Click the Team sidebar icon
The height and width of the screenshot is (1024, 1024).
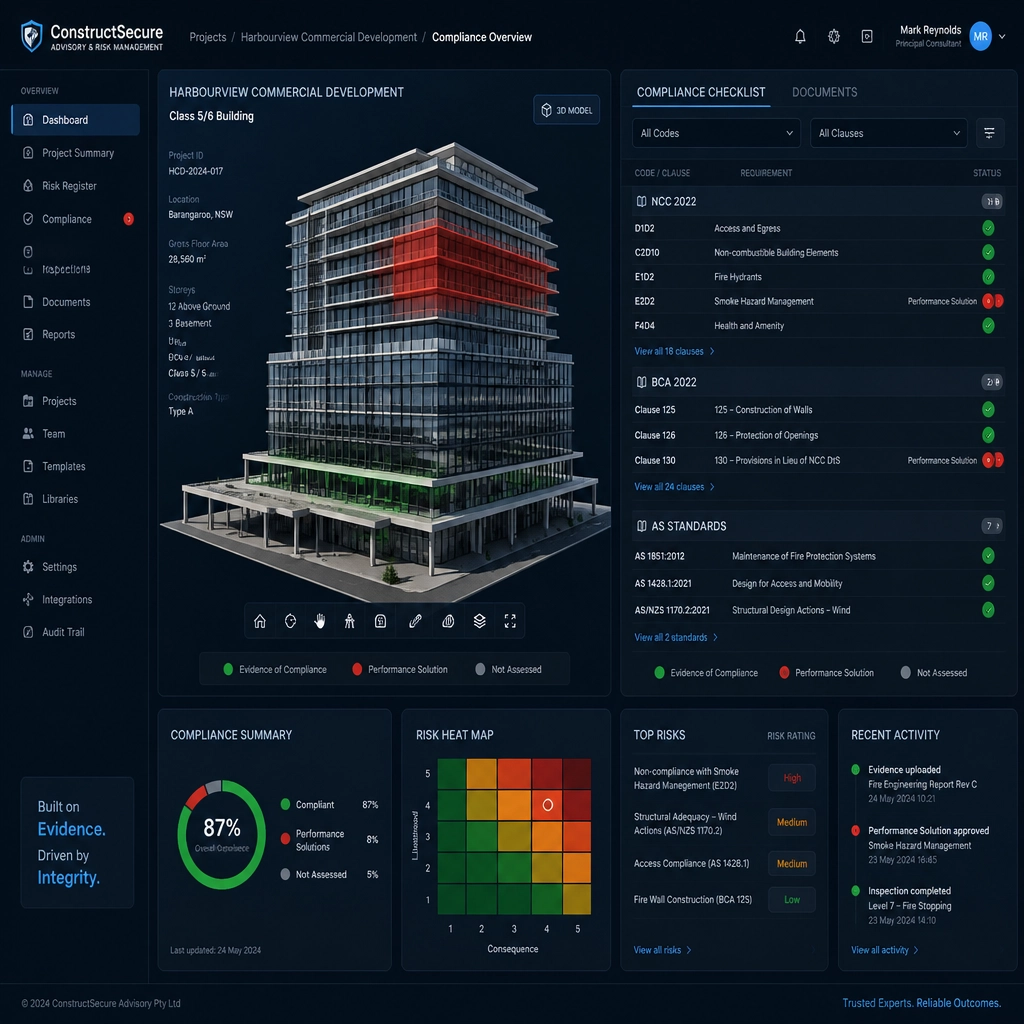point(28,434)
